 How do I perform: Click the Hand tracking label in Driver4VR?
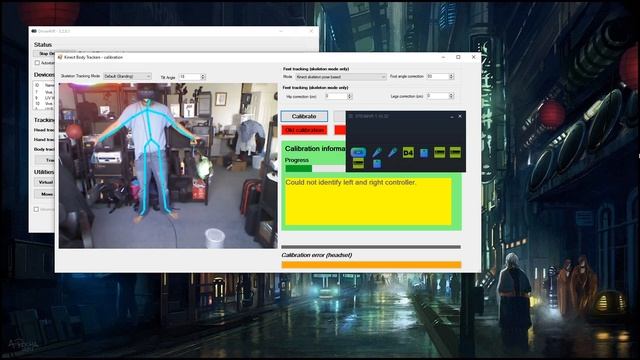tap(44, 140)
